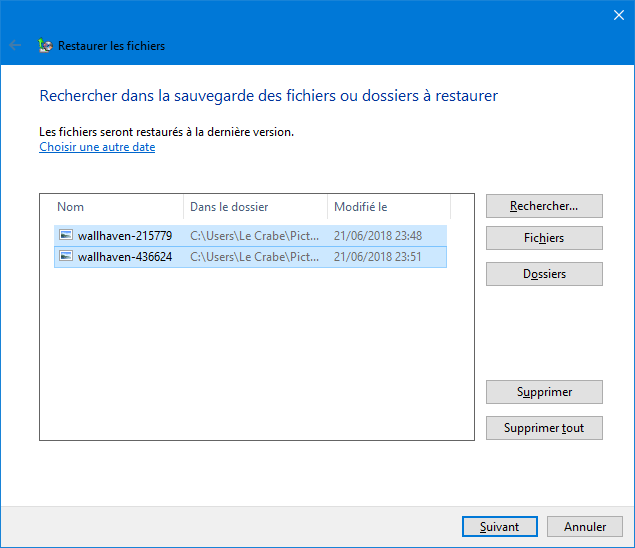The width and height of the screenshot is (635, 548).
Task: Proceed with the Suivant button
Action: click(500, 527)
